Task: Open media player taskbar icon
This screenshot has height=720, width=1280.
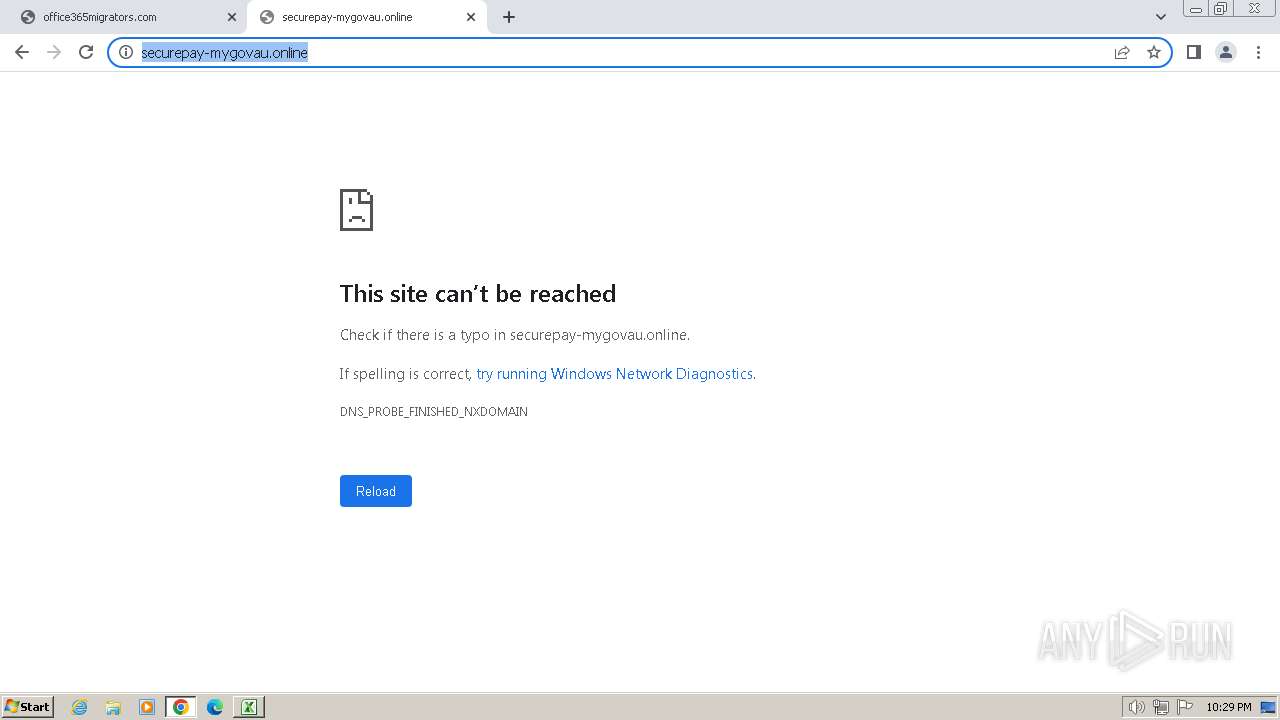Action: pyautogui.click(x=147, y=707)
